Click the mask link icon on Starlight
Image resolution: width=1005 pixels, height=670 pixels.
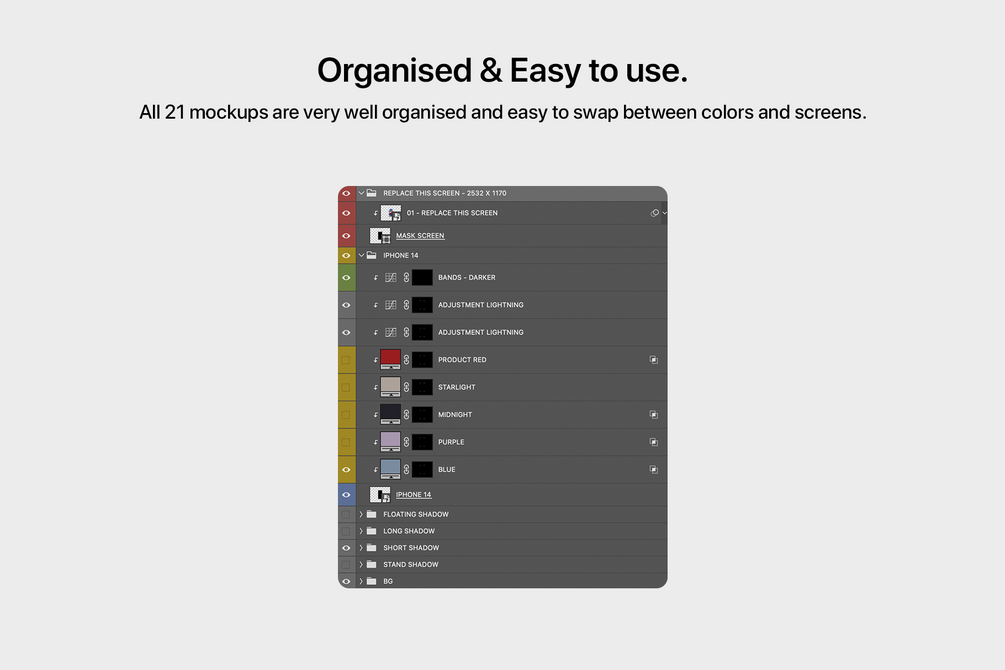click(406, 387)
